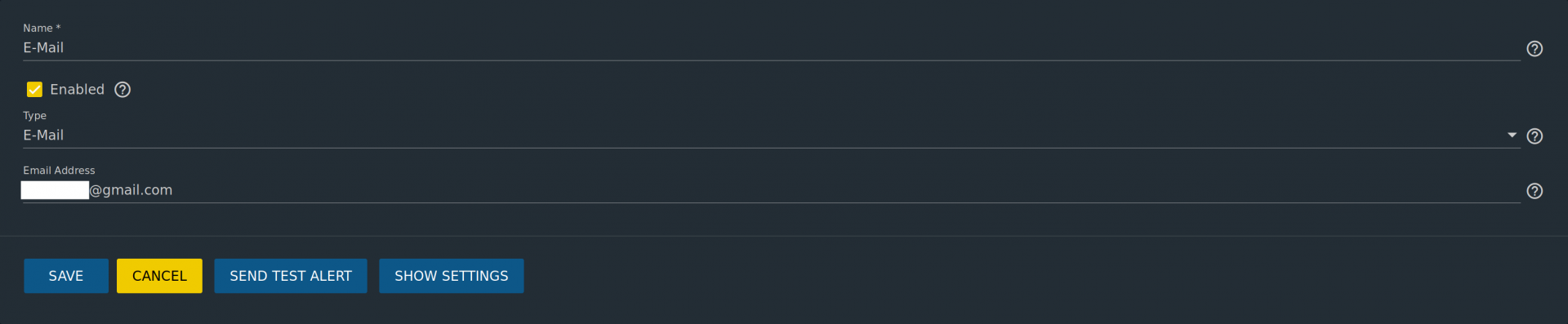
Task: Click the Type field label
Action: coord(35,116)
